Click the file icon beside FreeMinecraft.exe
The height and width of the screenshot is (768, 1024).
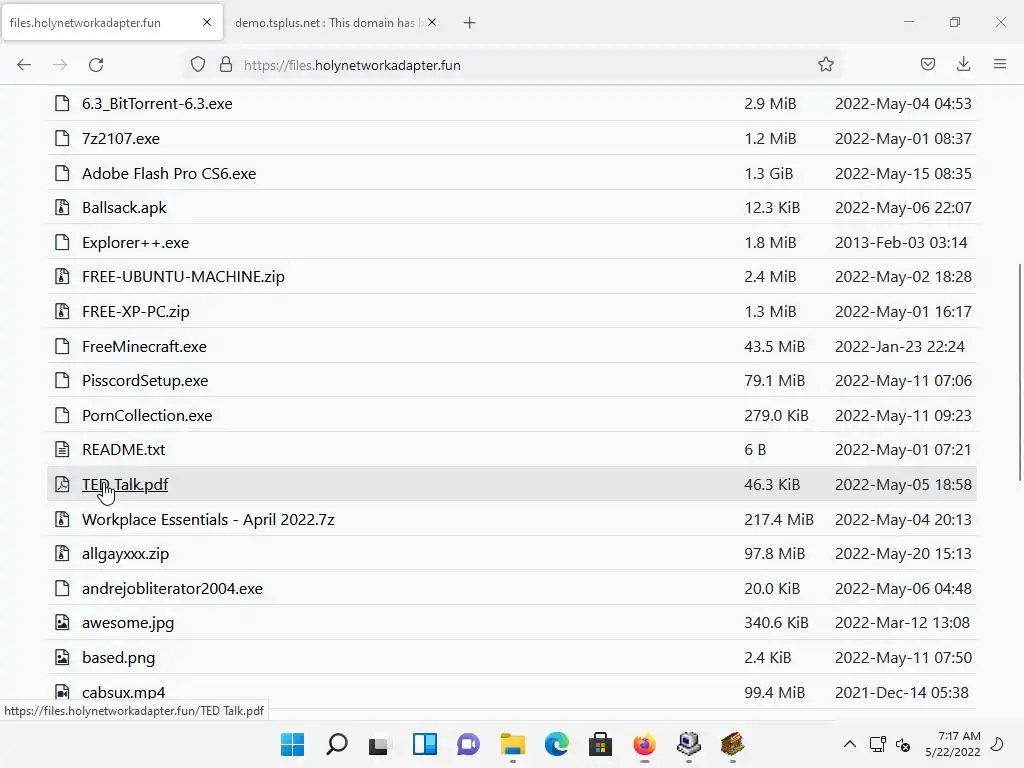coord(62,347)
